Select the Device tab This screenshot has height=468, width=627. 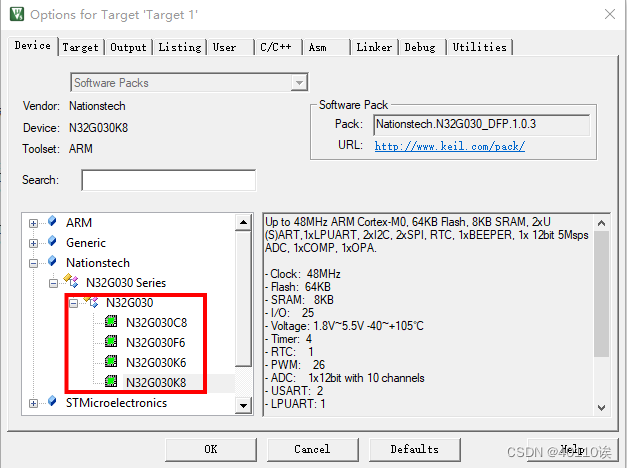[33, 46]
